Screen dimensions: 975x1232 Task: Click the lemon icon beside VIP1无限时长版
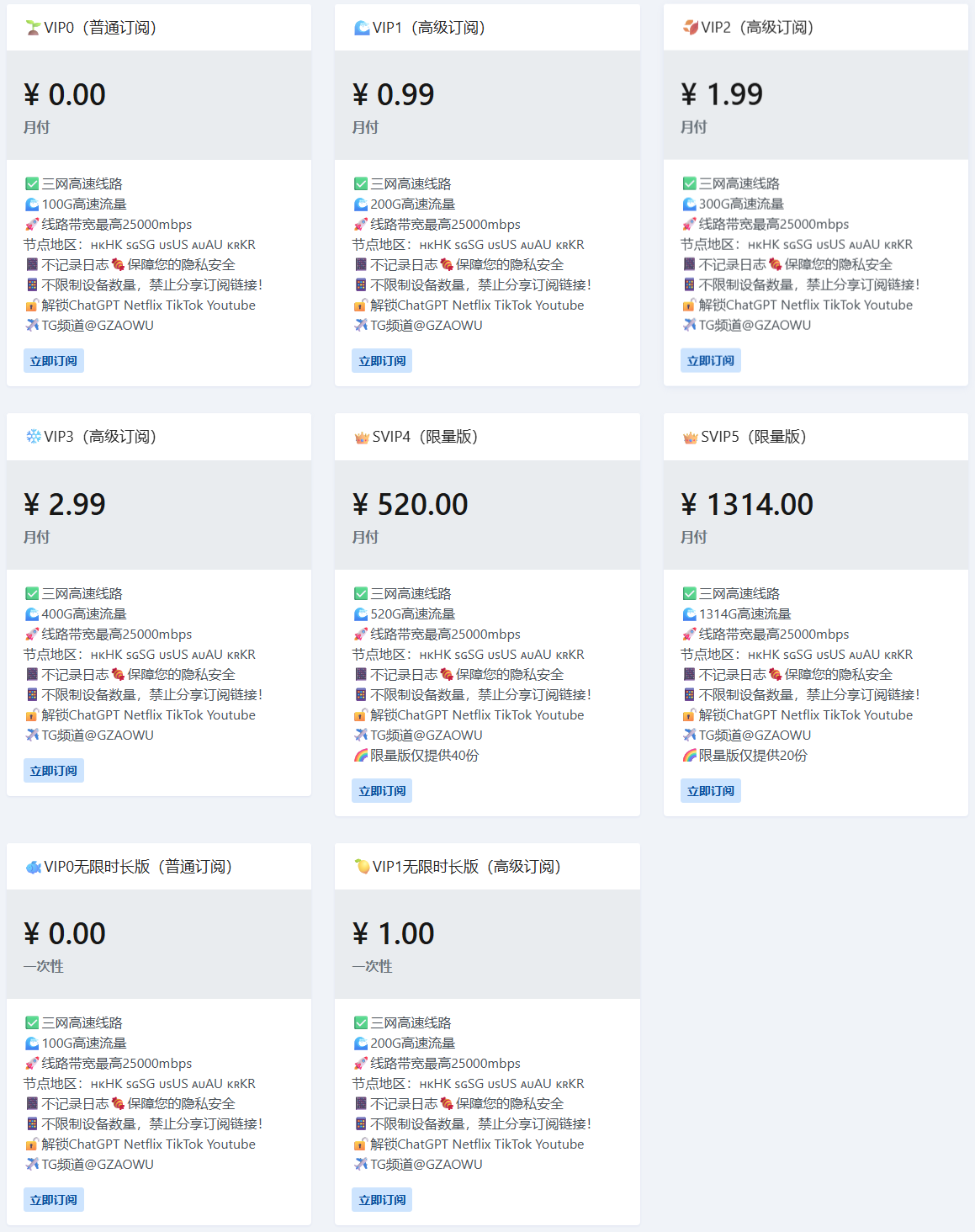point(362,867)
